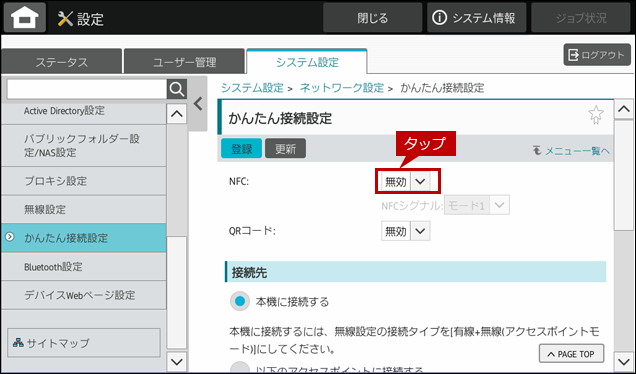This screenshot has width=636, height=374.
Task: Open Active Directory設定 menu item
Action: tap(84, 112)
